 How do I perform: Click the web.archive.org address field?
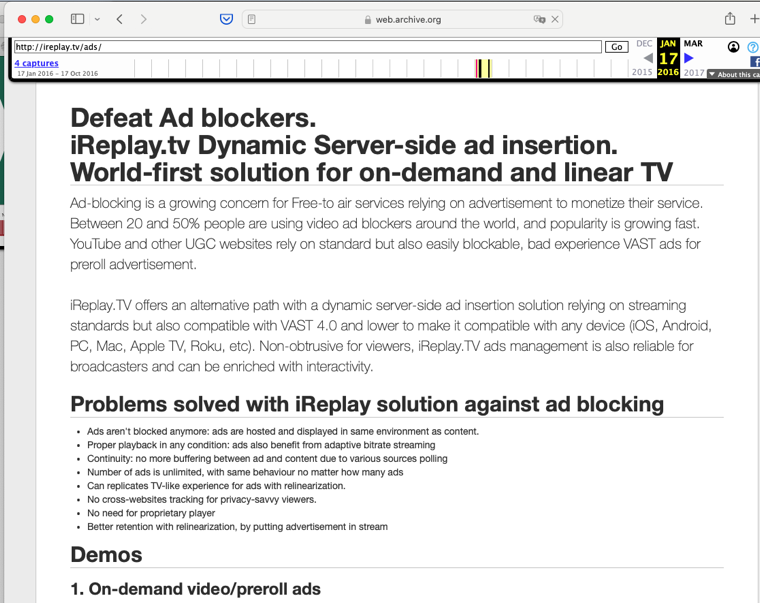402,19
